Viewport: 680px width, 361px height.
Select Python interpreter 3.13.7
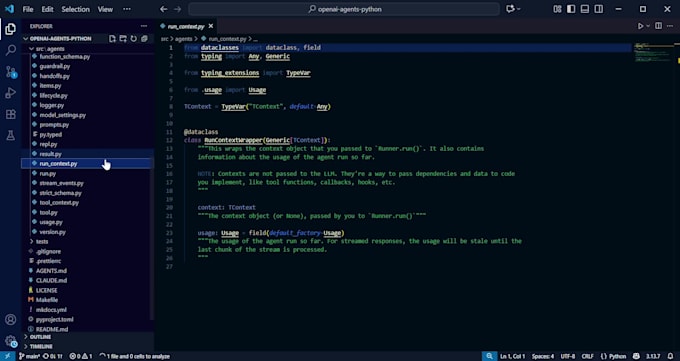click(653, 356)
